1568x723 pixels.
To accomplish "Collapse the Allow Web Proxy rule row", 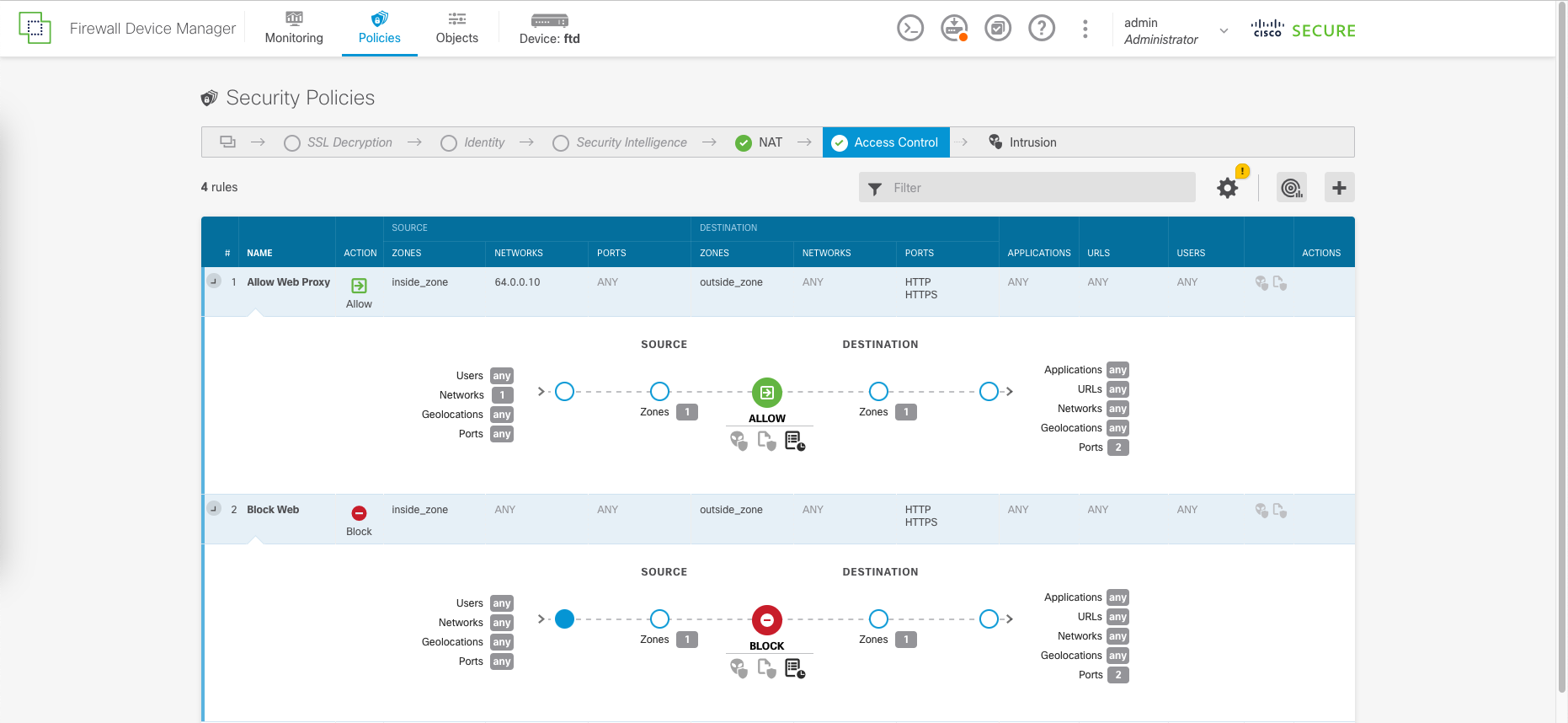I will [214, 281].
